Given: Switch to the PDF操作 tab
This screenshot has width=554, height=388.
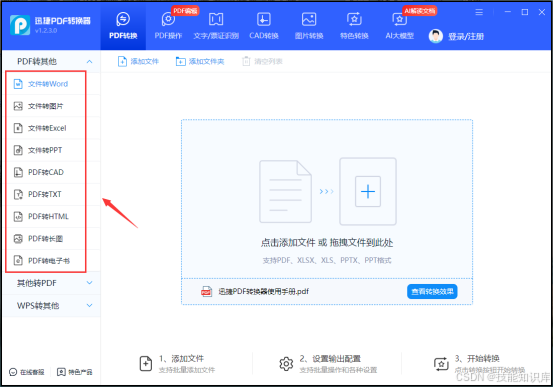Looking at the screenshot, I should 168,26.
